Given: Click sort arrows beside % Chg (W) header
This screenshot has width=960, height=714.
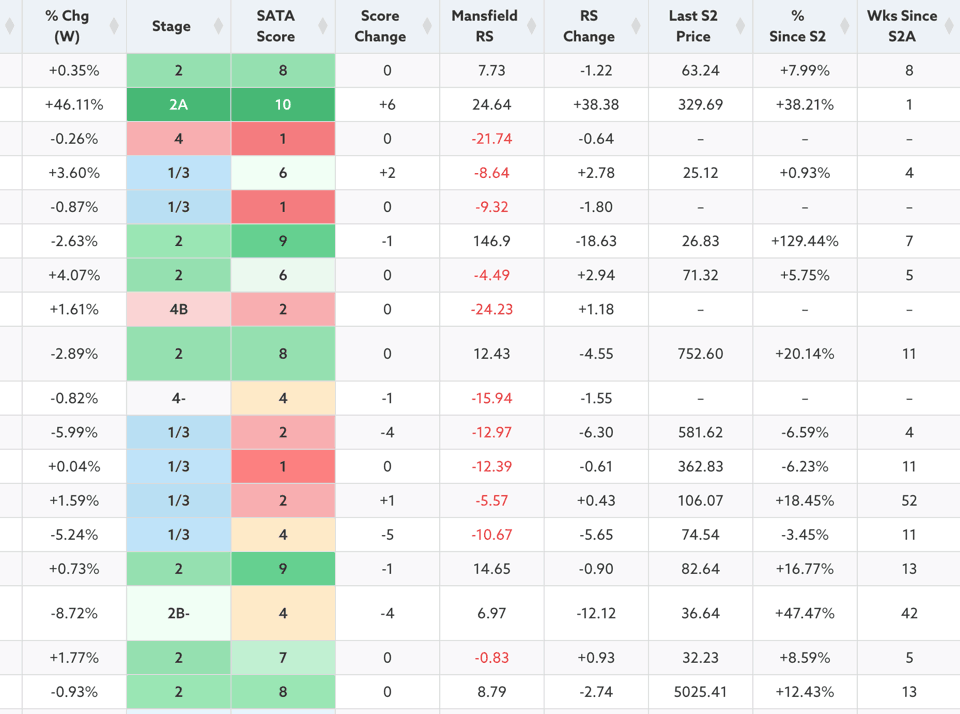Looking at the screenshot, I should (114, 26).
